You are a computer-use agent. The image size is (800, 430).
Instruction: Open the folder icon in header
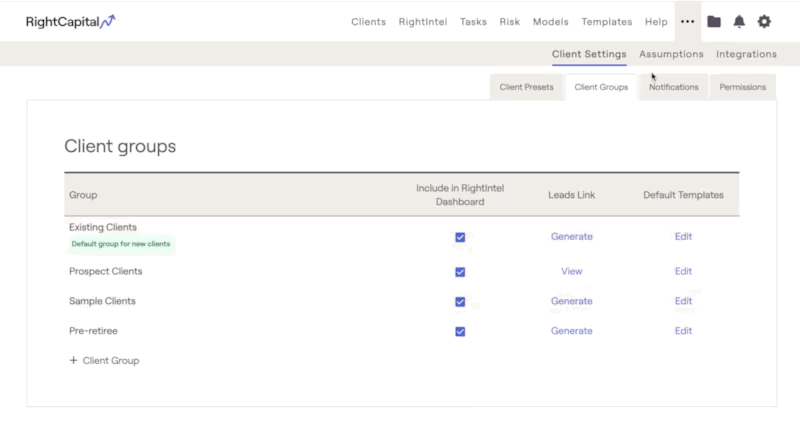click(714, 21)
